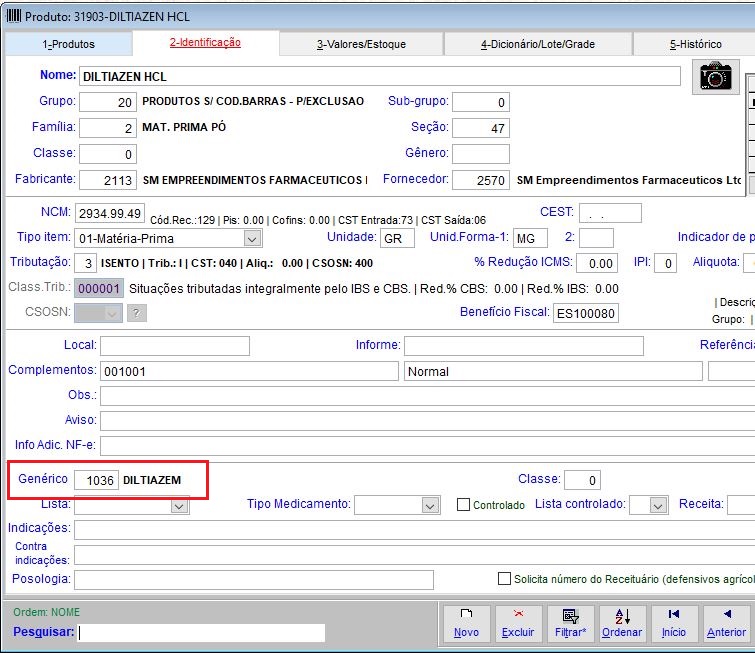Click the Seção field 47
The image size is (755, 653).
[481, 128]
